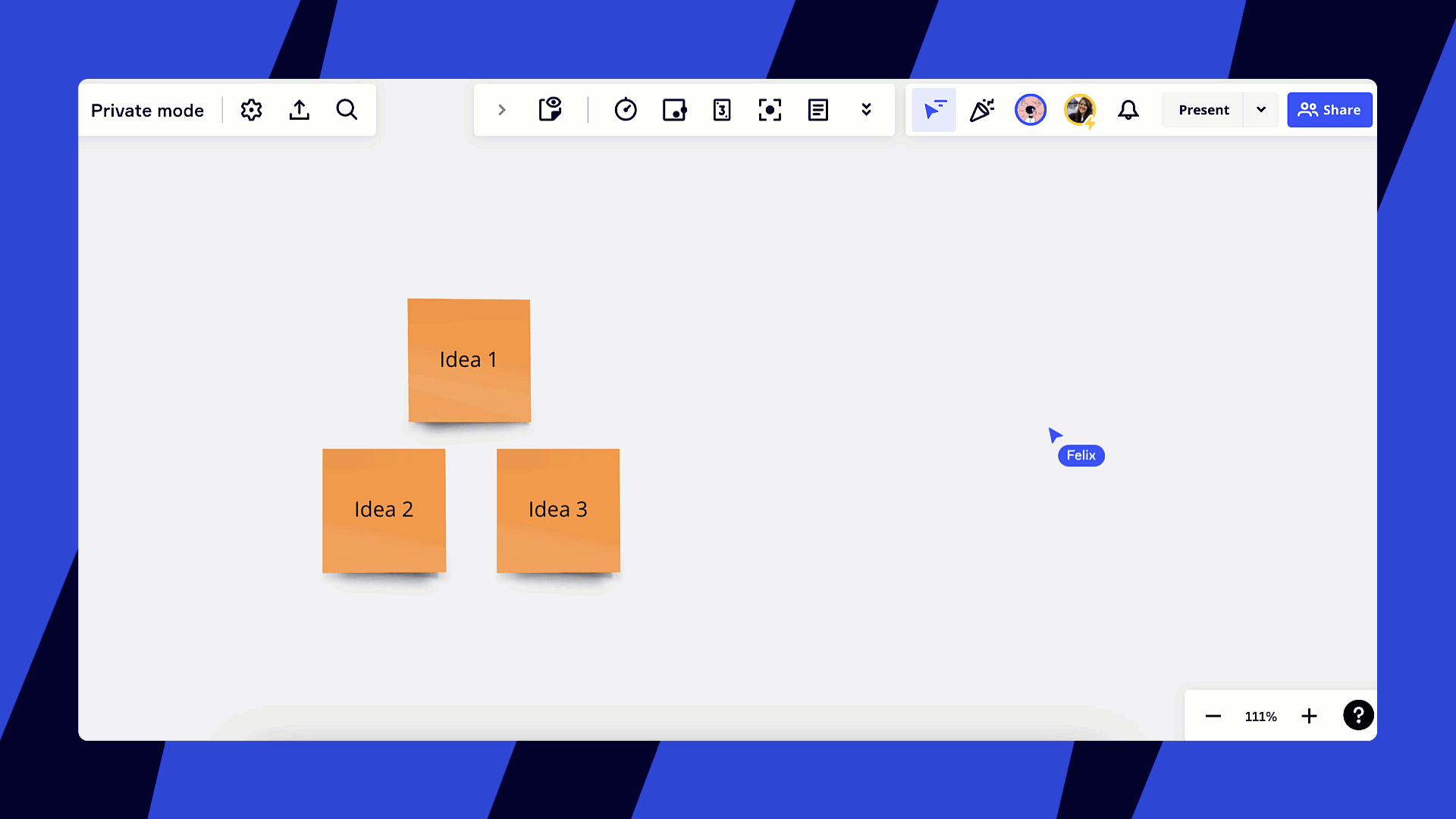
Task: Click the Present button
Action: coord(1203,110)
